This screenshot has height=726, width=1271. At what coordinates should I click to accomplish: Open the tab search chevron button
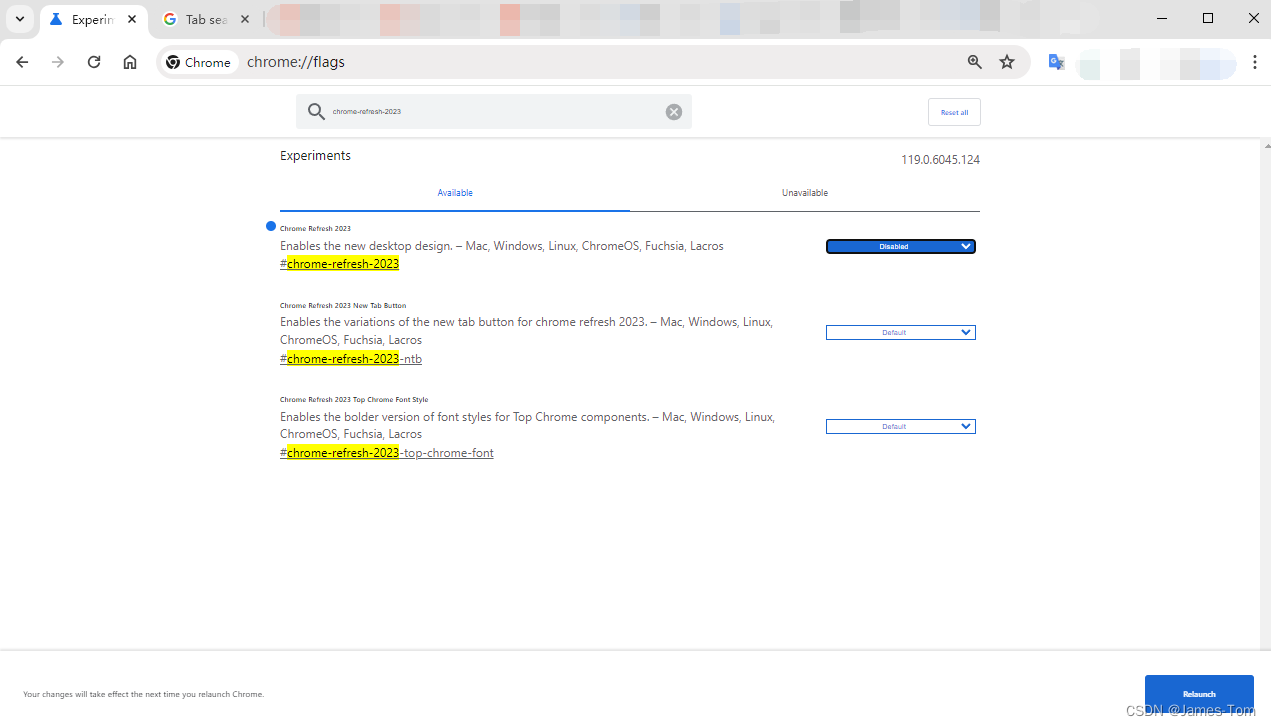[20, 19]
